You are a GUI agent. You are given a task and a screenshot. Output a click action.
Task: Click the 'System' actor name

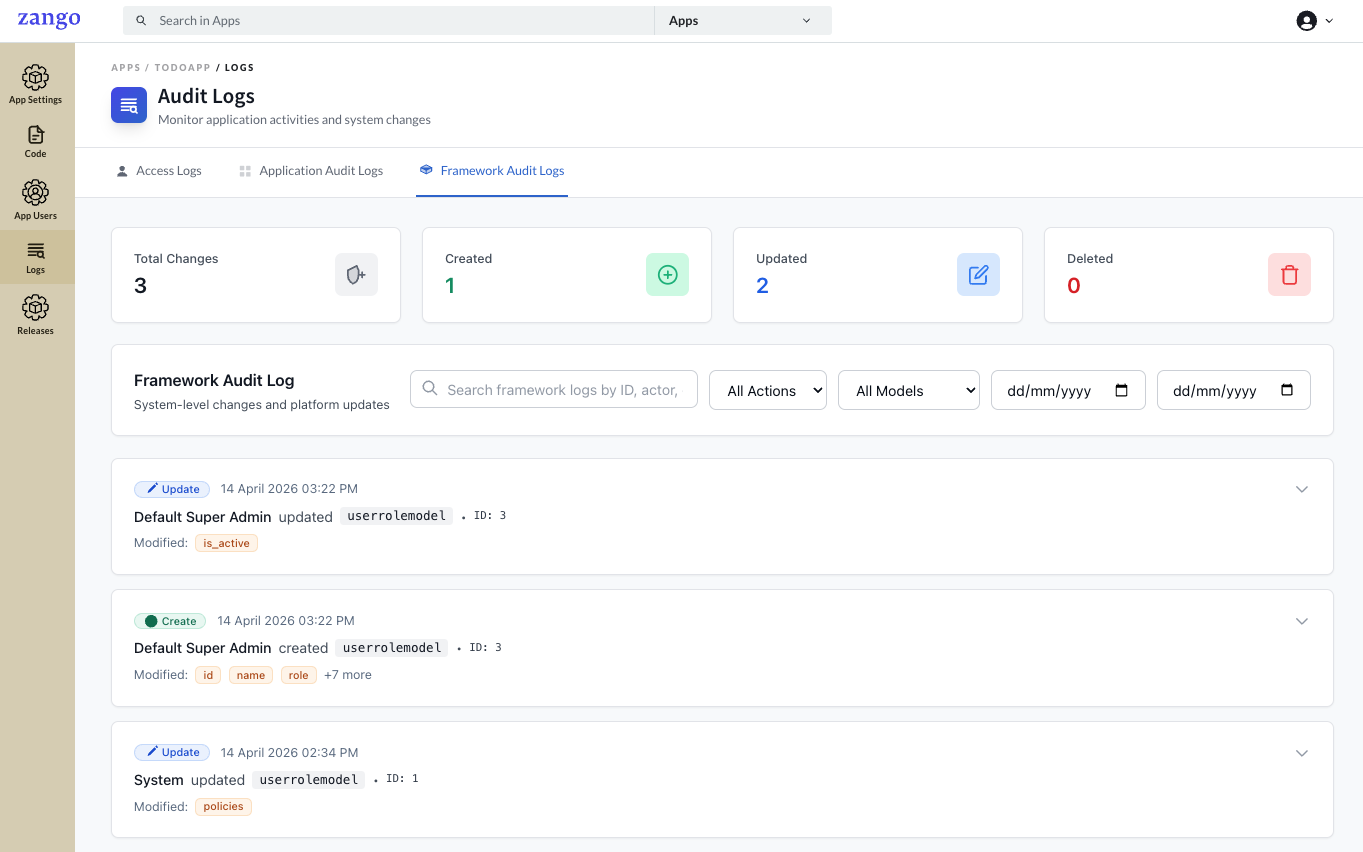point(159,780)
